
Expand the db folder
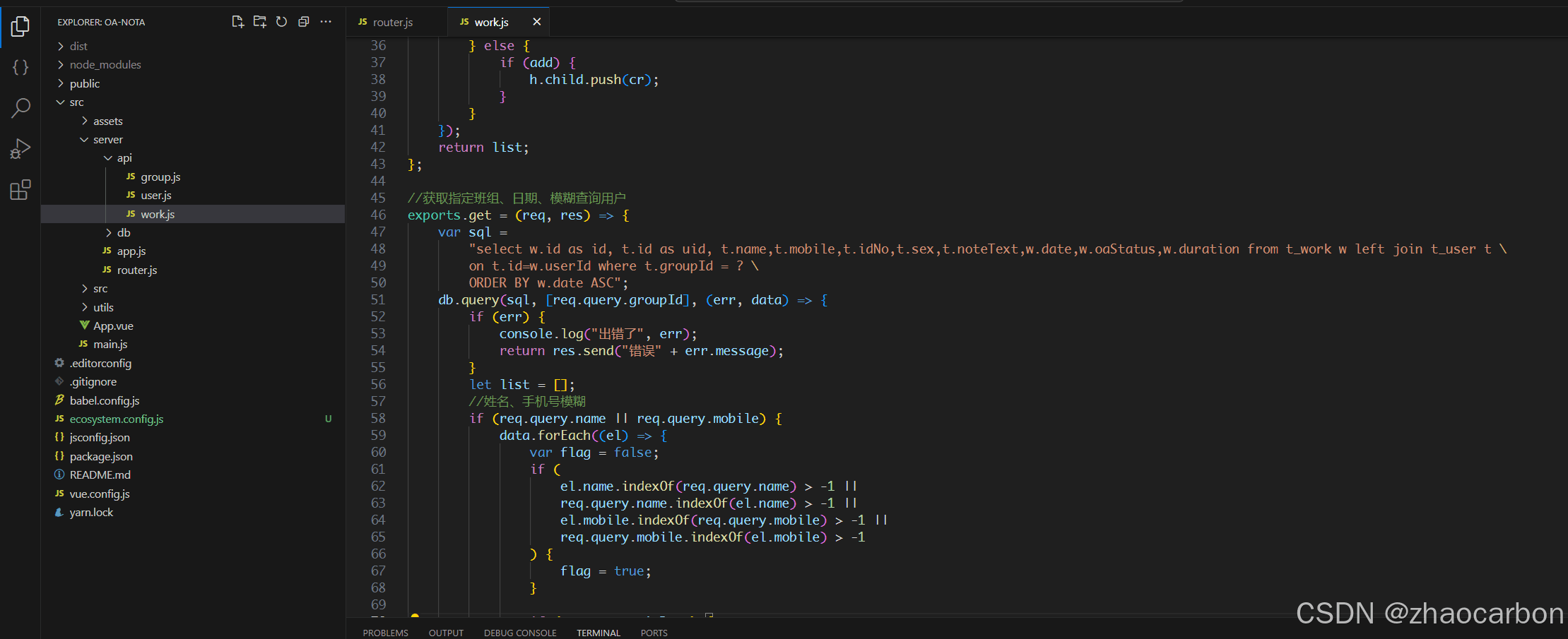tap(123, 233)
